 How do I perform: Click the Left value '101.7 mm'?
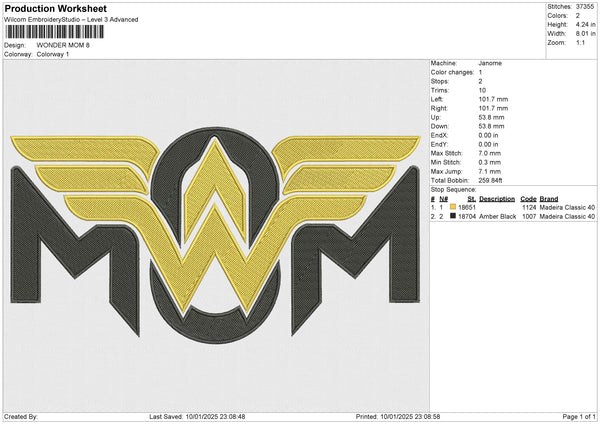pyautogui.click(x=493, y=99)
